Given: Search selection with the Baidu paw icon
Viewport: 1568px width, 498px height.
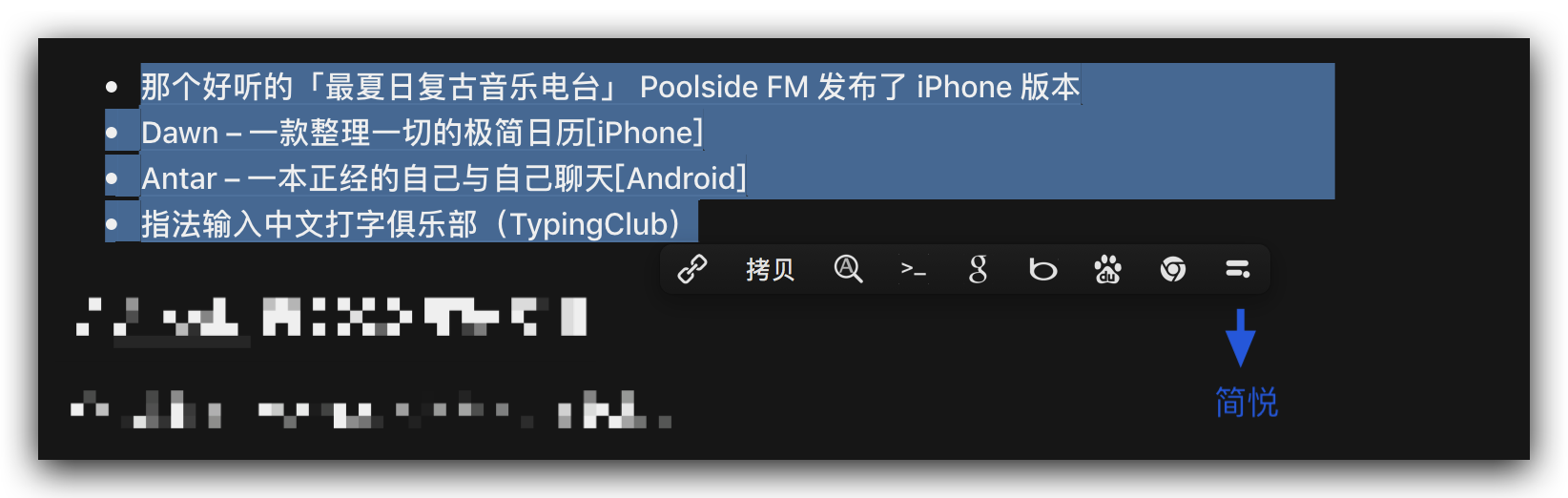Looking at the screenshot, I should point(1107,270).
